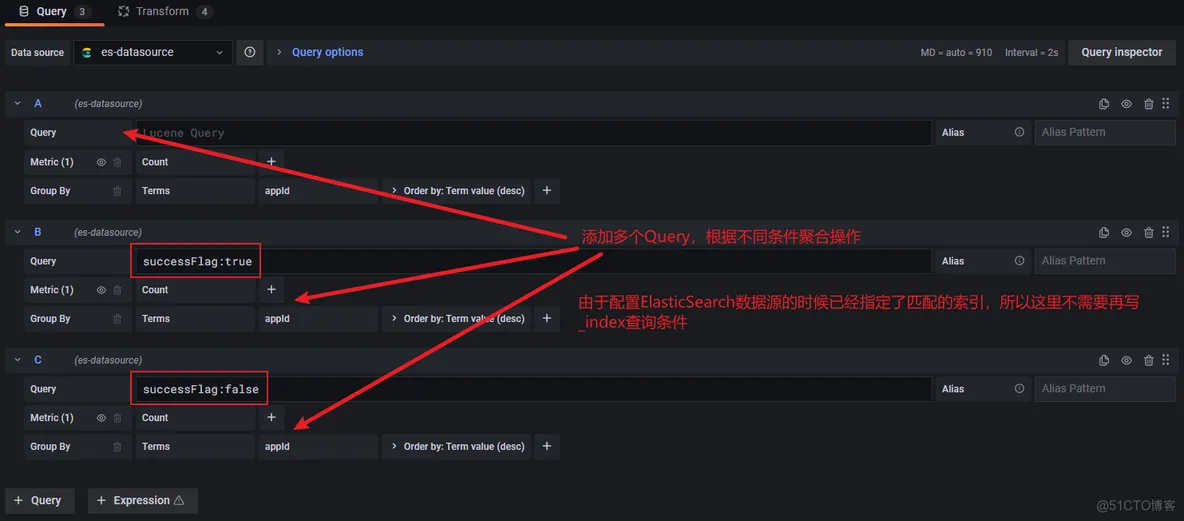Remove Group By trash icon in query A
The height and width of the screenshot is (521, 1184).
(117, 191)
